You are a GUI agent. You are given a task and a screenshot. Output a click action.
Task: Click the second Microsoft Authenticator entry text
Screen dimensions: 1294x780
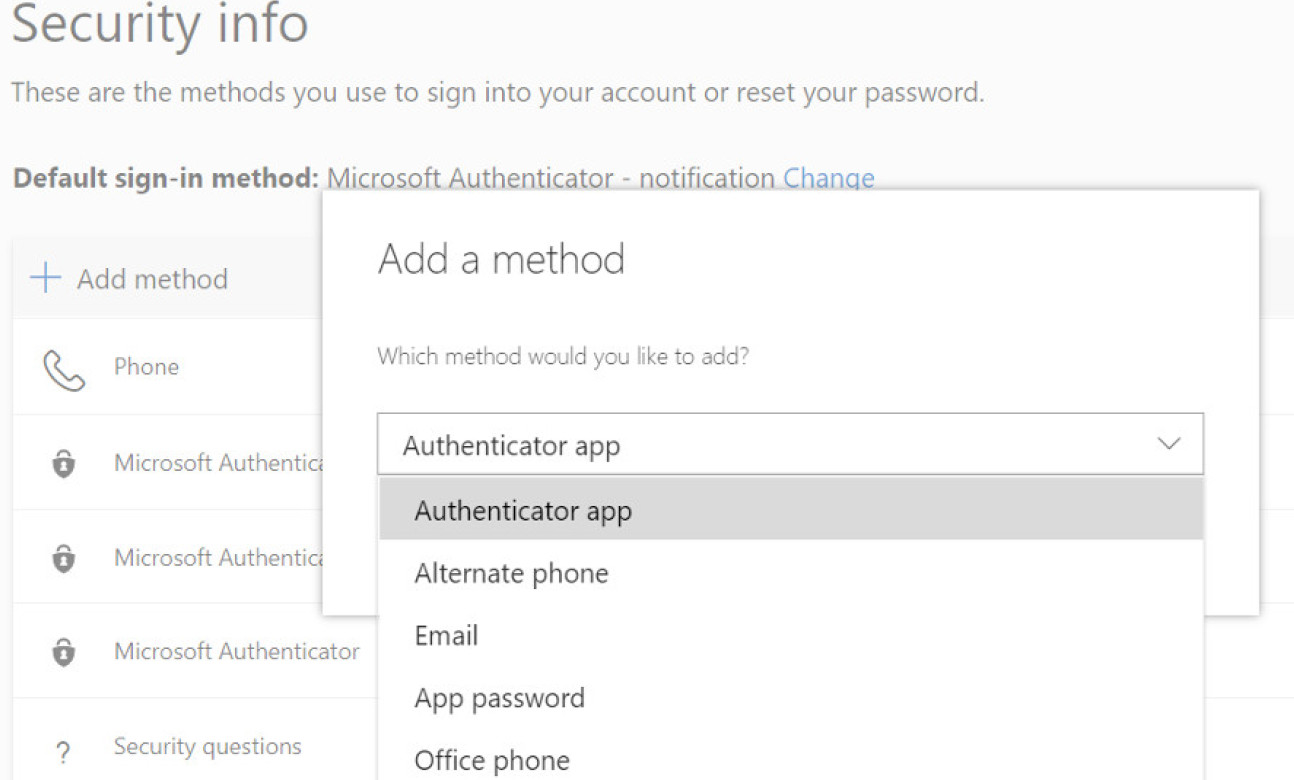pos(218,557)
